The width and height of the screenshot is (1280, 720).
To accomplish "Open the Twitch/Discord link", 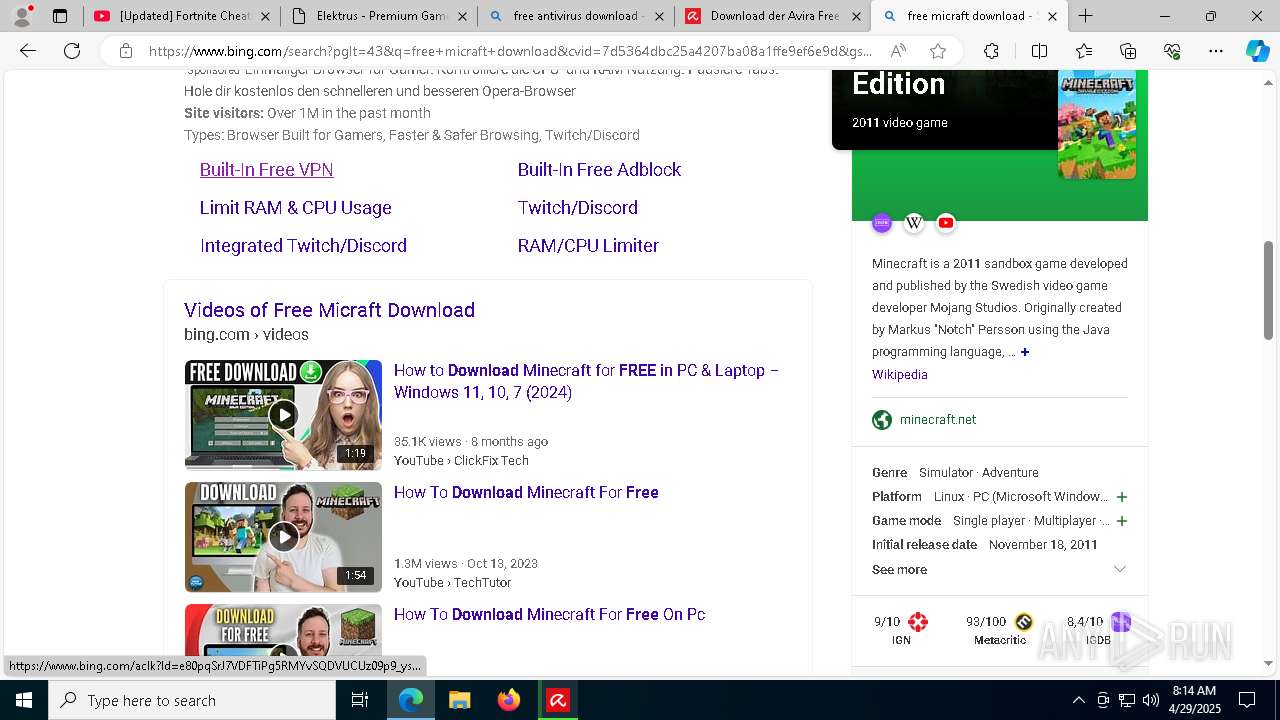I will coord(577,208).
